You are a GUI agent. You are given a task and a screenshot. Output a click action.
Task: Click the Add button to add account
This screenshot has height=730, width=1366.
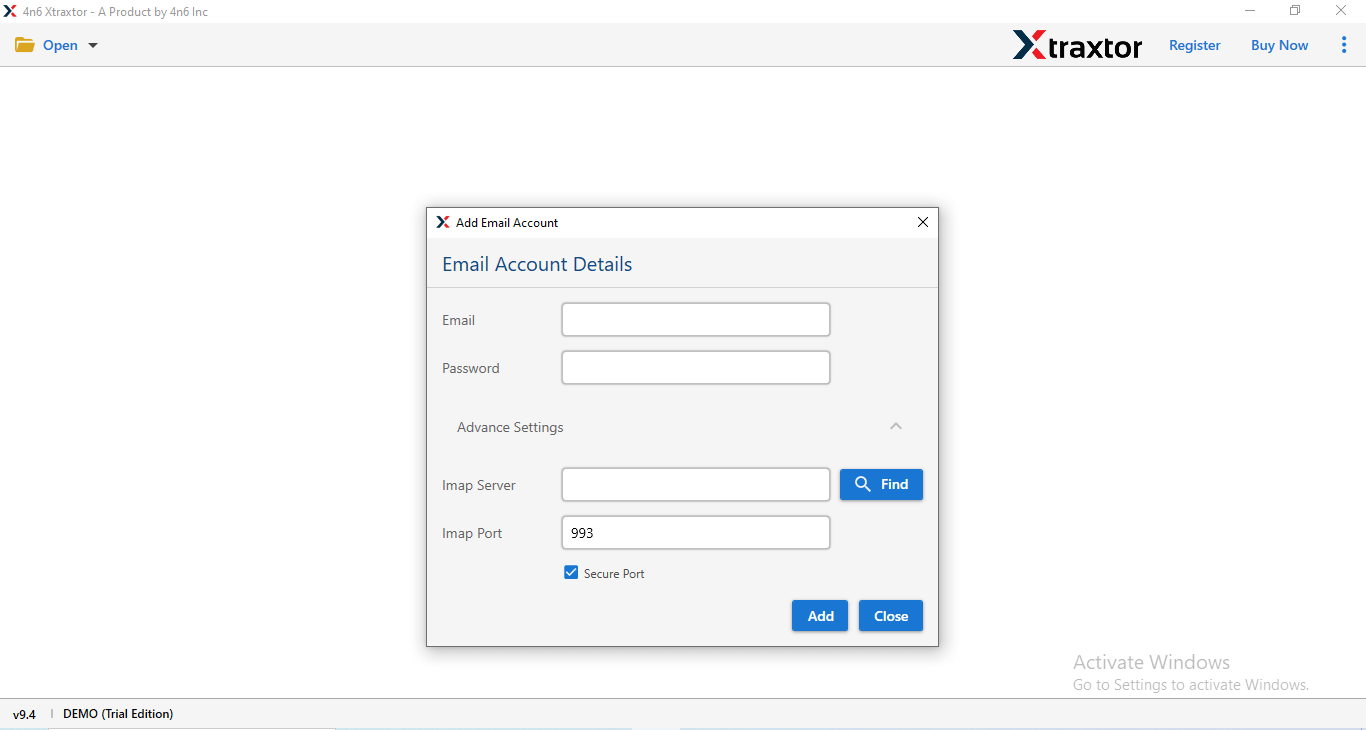819,615
